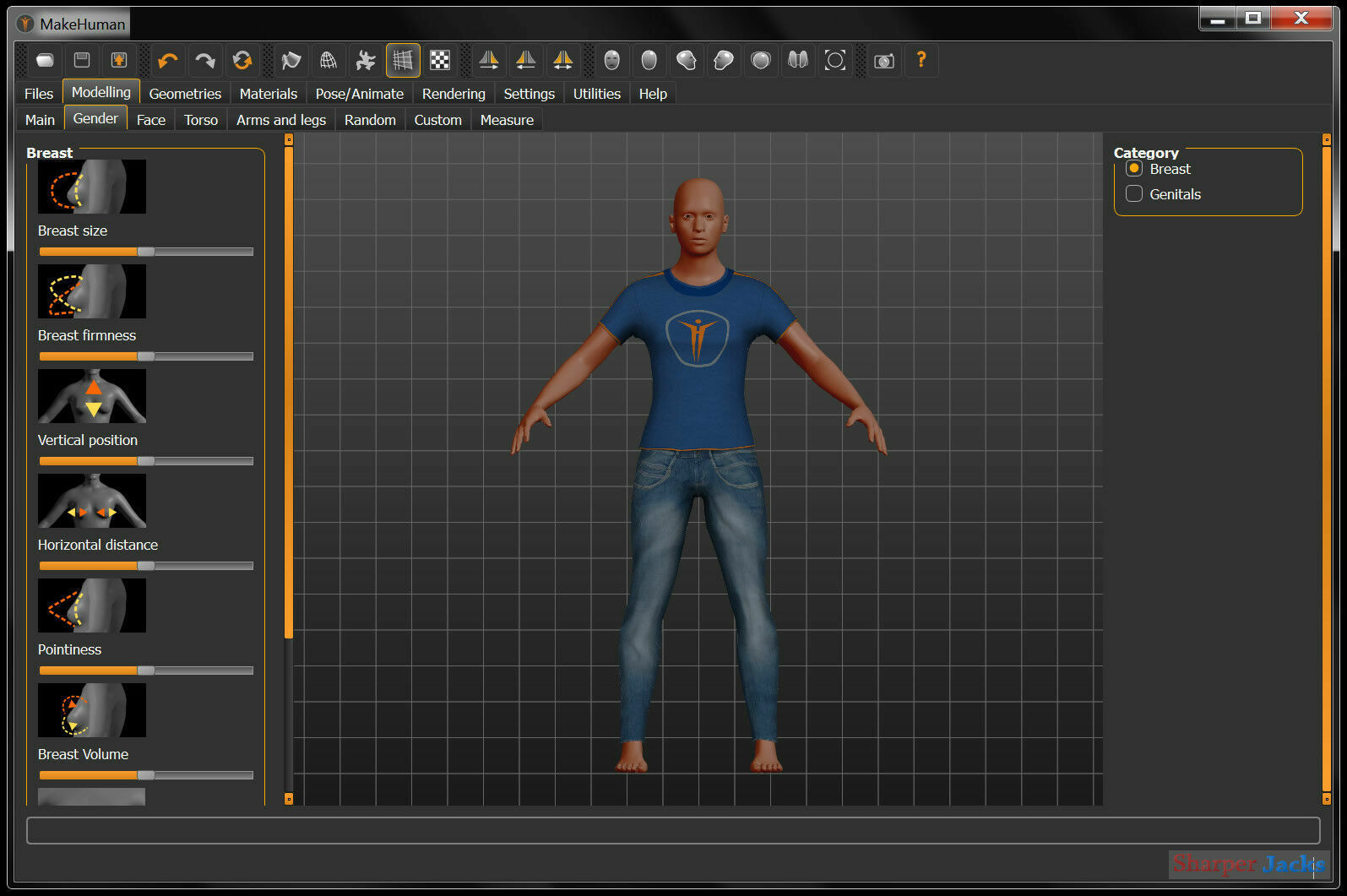Click the Breast firmness thumbnail image

(x=92, y=291)
